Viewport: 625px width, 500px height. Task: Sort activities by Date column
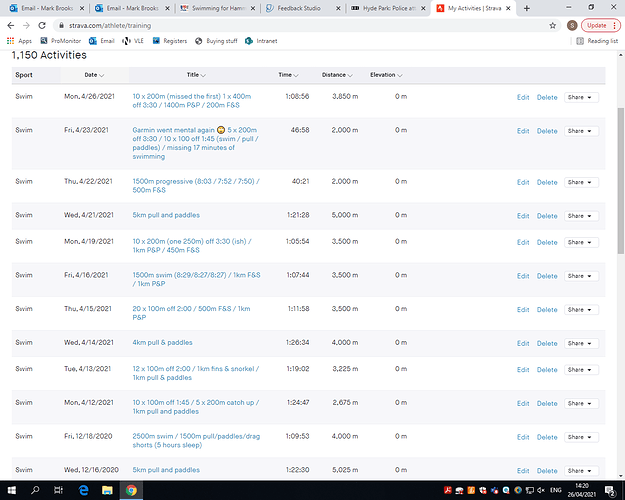(x=94, y=75)
